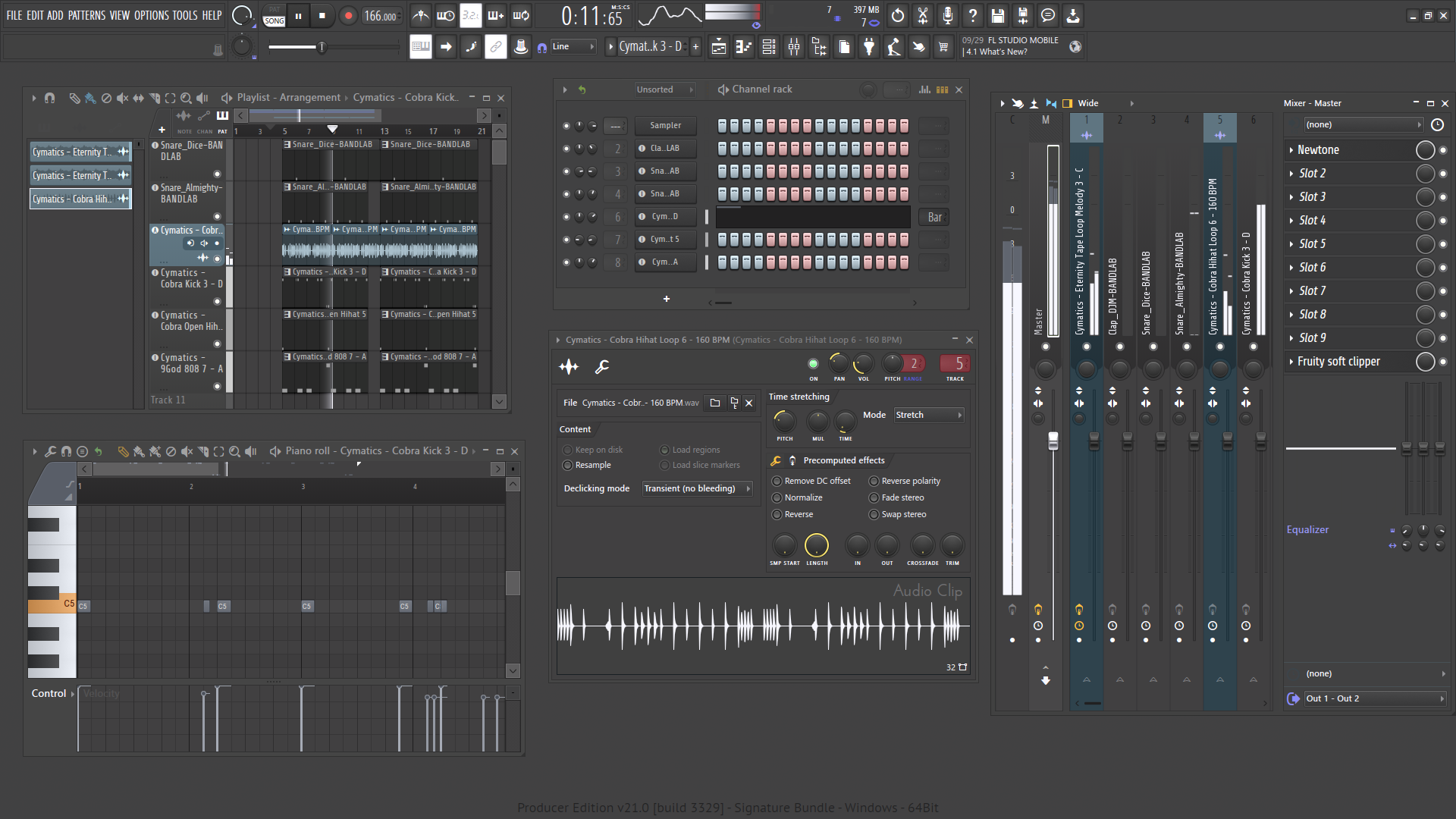Image resolution: width=1456 pixels, height=819 pixels.
Task: Toggle the metronome icon
Action: click(x=421, y=15)
